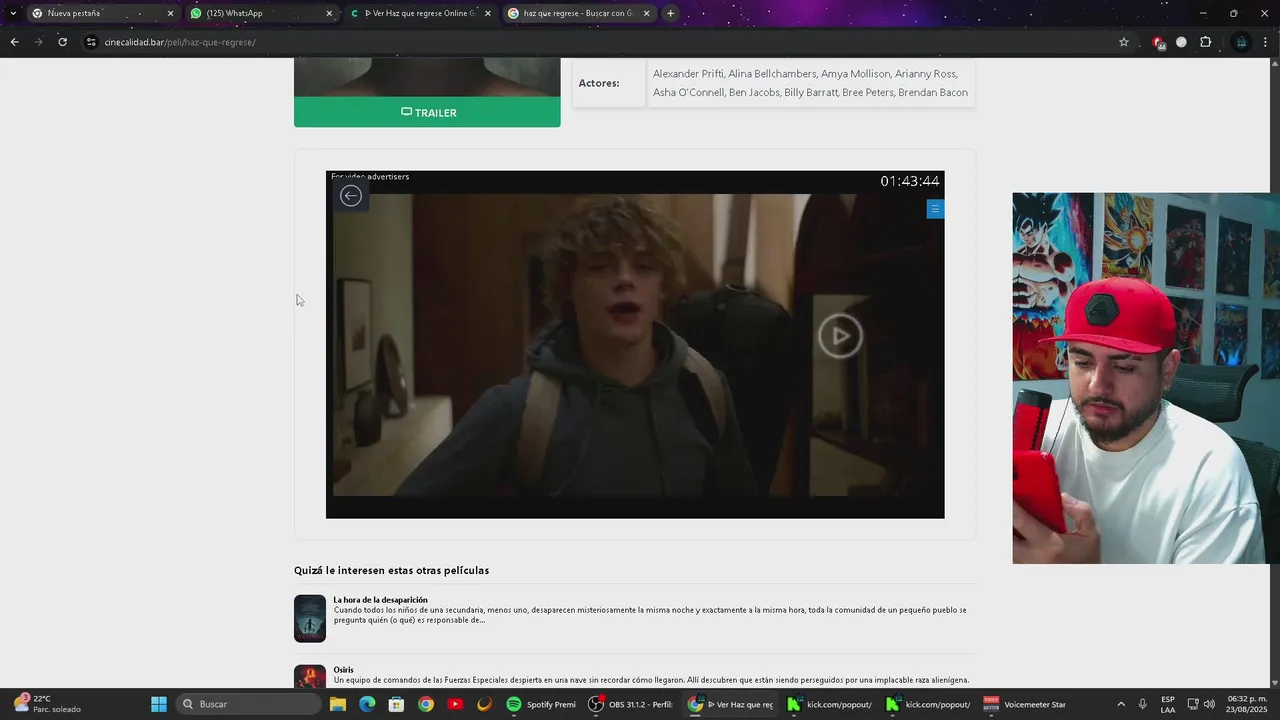Change the ESP LAA keyboard language
The height and width of the screenshot is (720, 1280).
coord(1168,704)
